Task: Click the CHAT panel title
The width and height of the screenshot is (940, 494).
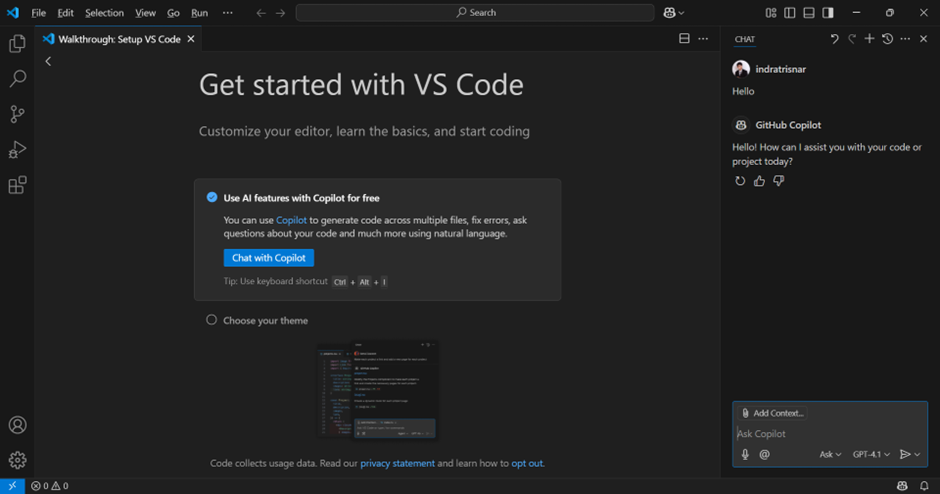Action: [745, 39]
